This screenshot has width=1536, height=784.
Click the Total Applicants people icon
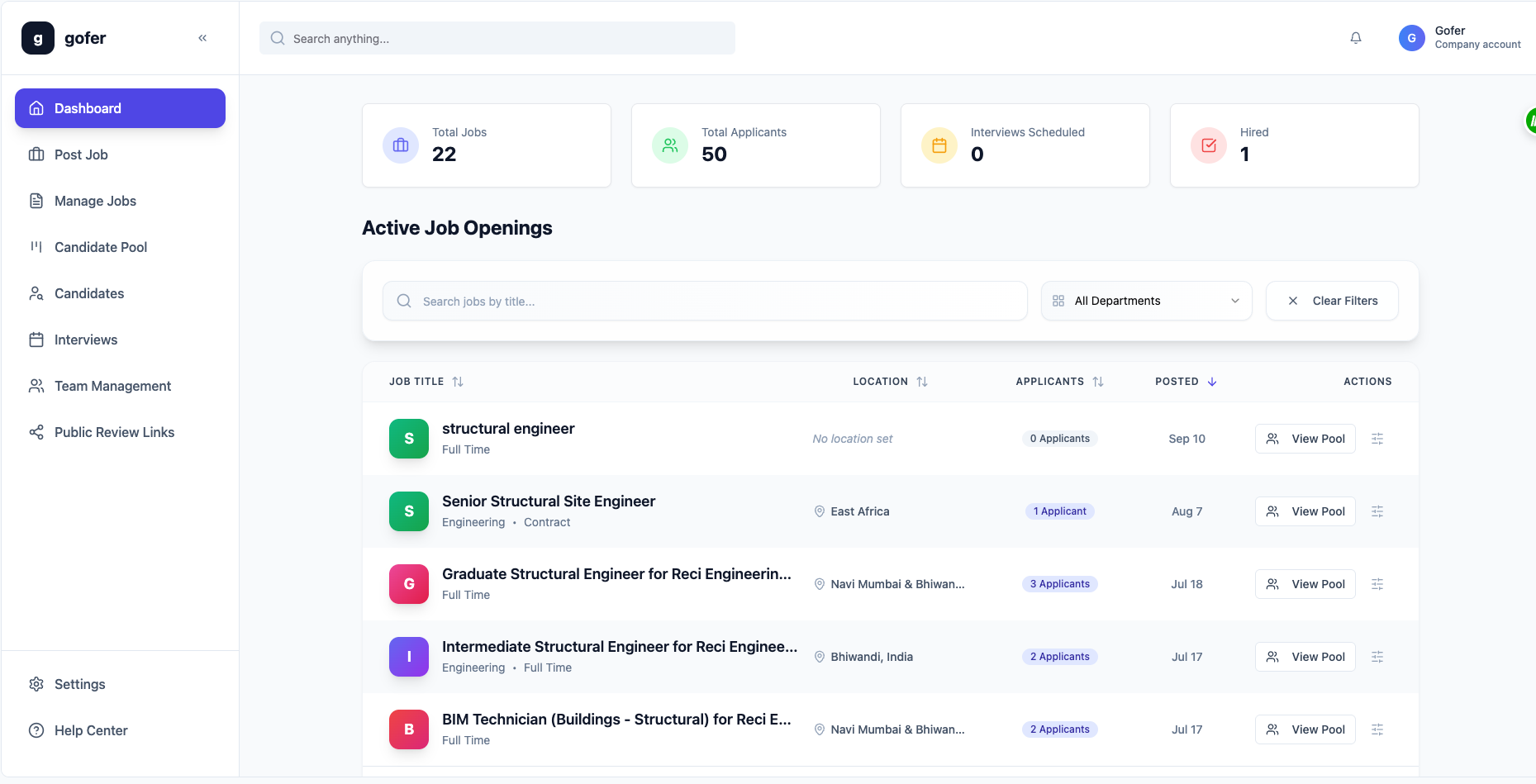click(670, 145)
